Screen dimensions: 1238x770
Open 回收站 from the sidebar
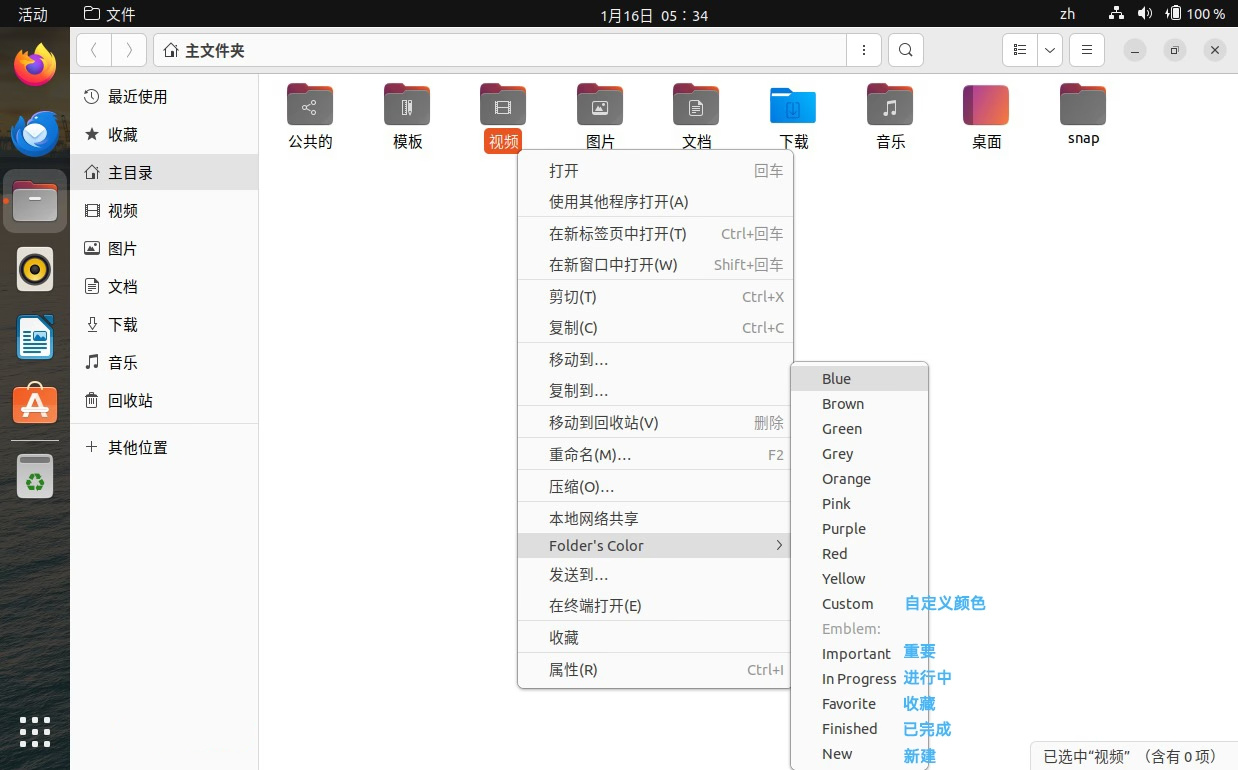click(129, 400)
